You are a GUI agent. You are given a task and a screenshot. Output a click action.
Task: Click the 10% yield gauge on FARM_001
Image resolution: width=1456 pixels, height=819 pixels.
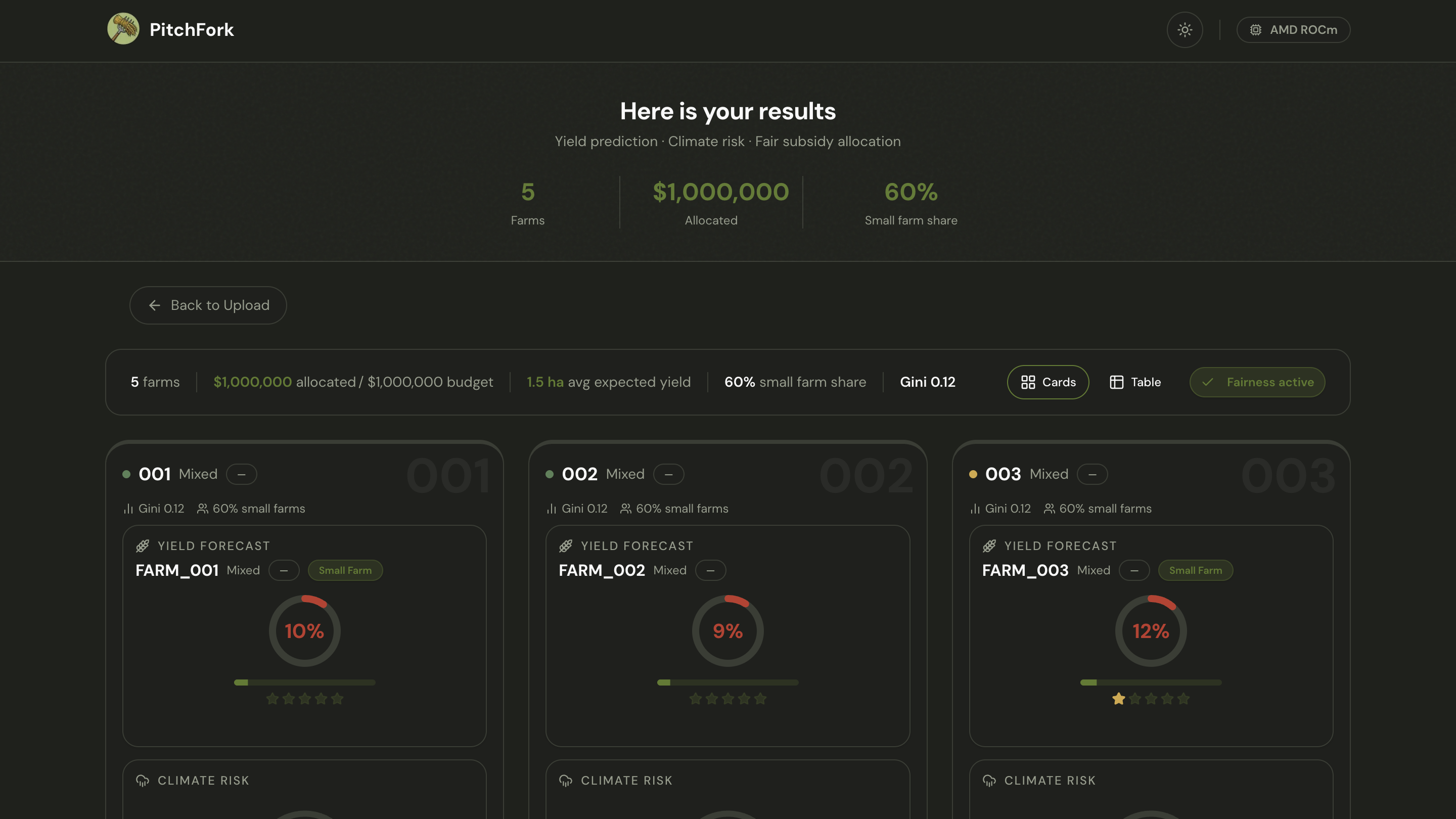pyautogui.click(x=304, y=631)
